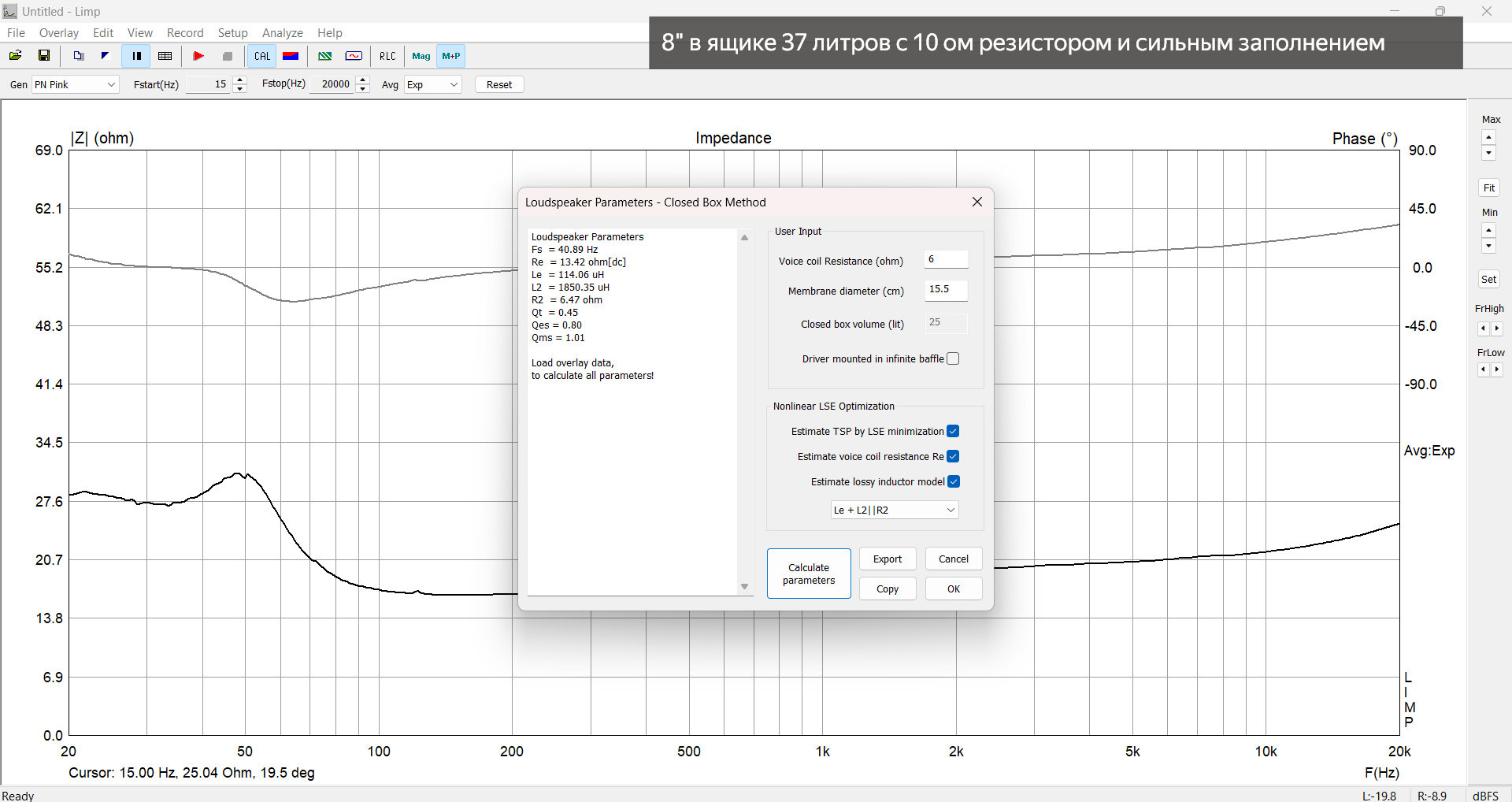
Task: Click the grid table toolbar icon
Action: coord(165,56)
